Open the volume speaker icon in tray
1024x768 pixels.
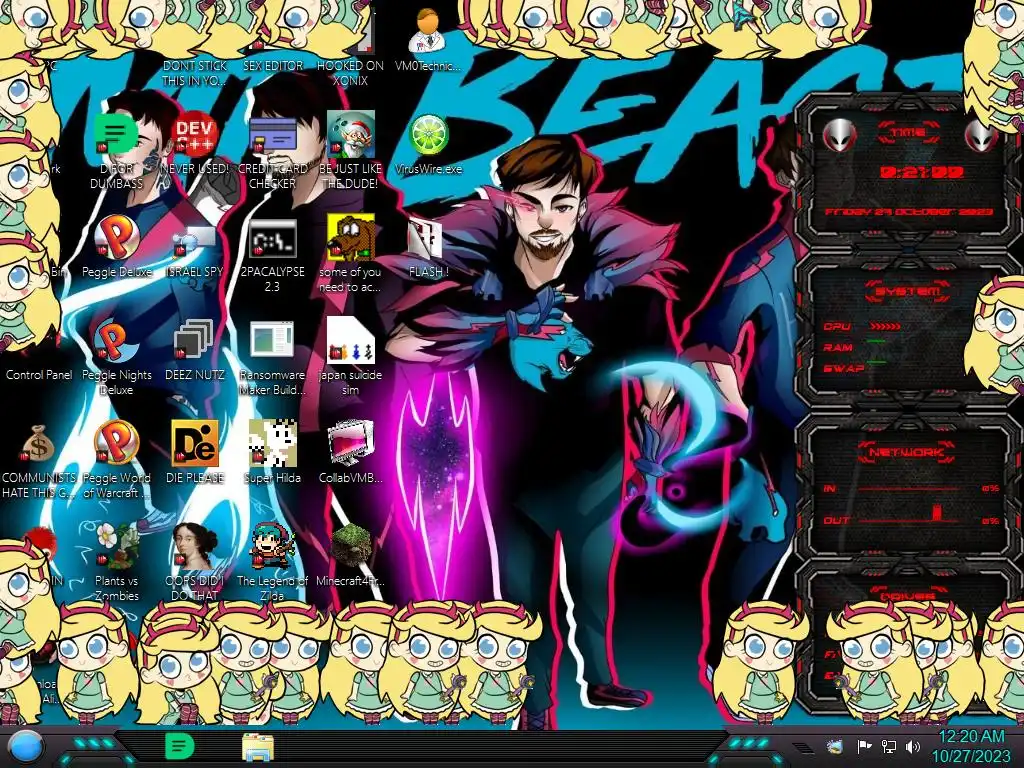(913, 746)
